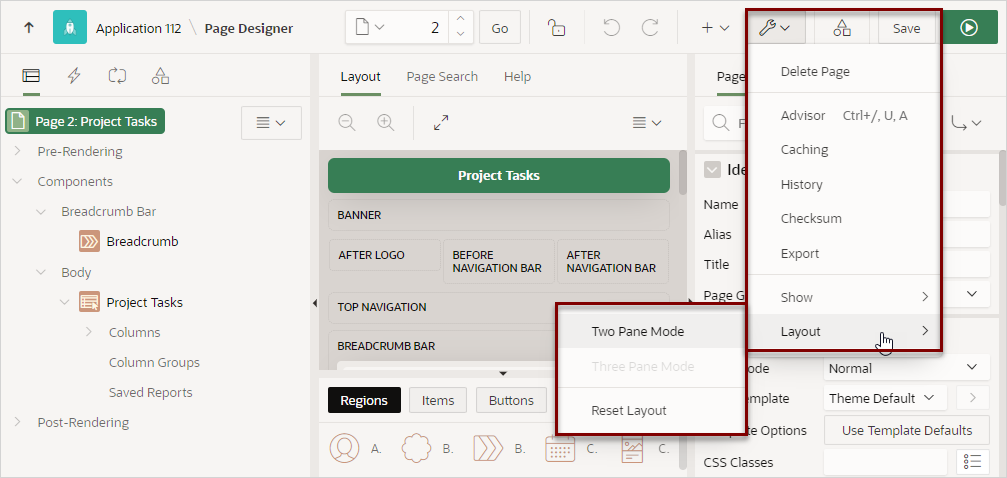Image resolution: width=1007 pixels, height=478 pixels.
Task: Switch to the Page Search tab
Action: pyautogui.click(x=442, y=76)
